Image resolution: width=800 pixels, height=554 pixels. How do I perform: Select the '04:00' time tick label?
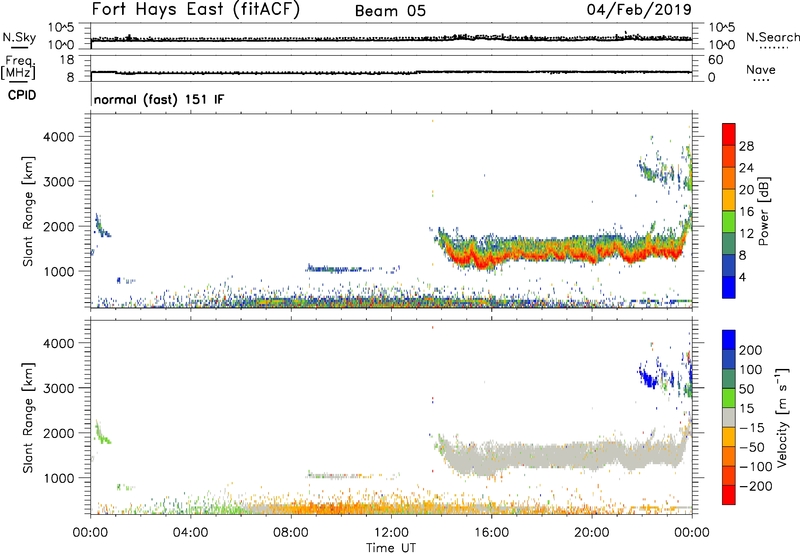[x=190, y=533]
